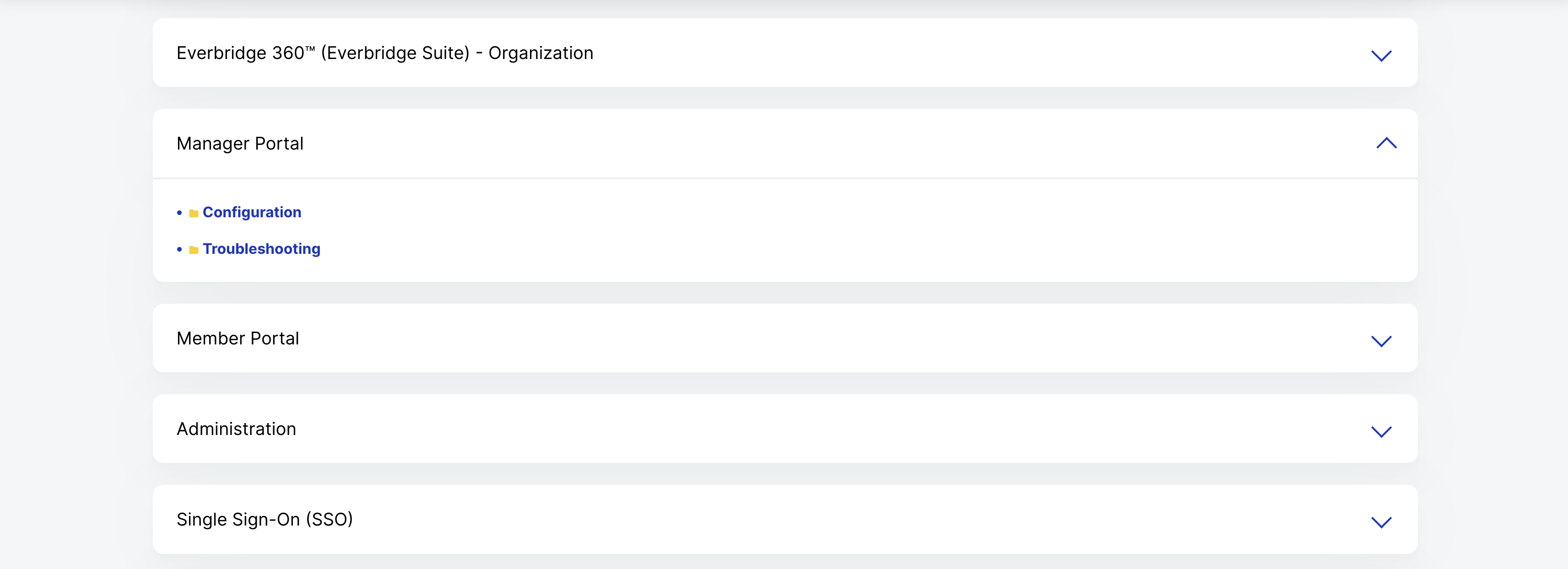This screenshot has height=569, width=1568.
Task: Open the Configuration folder icon
Action: [194, 213]
